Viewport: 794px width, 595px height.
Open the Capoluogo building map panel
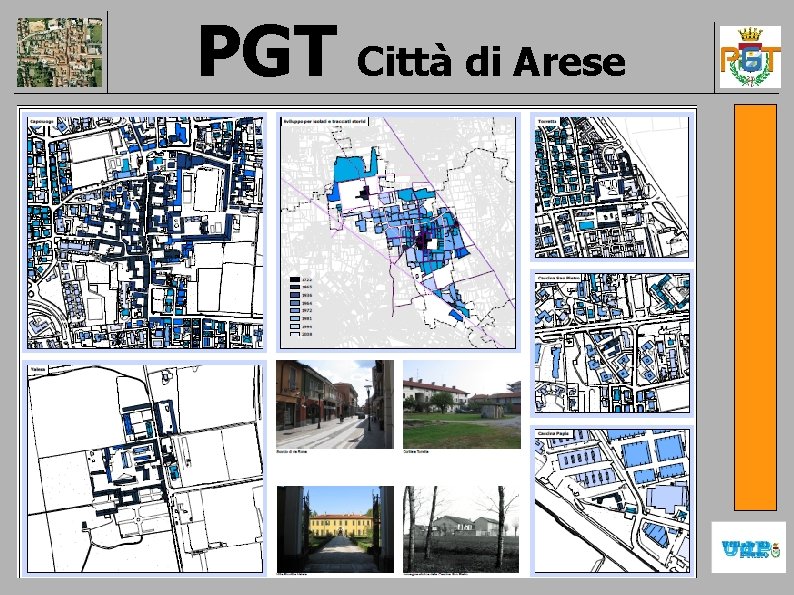pos(145,233)
